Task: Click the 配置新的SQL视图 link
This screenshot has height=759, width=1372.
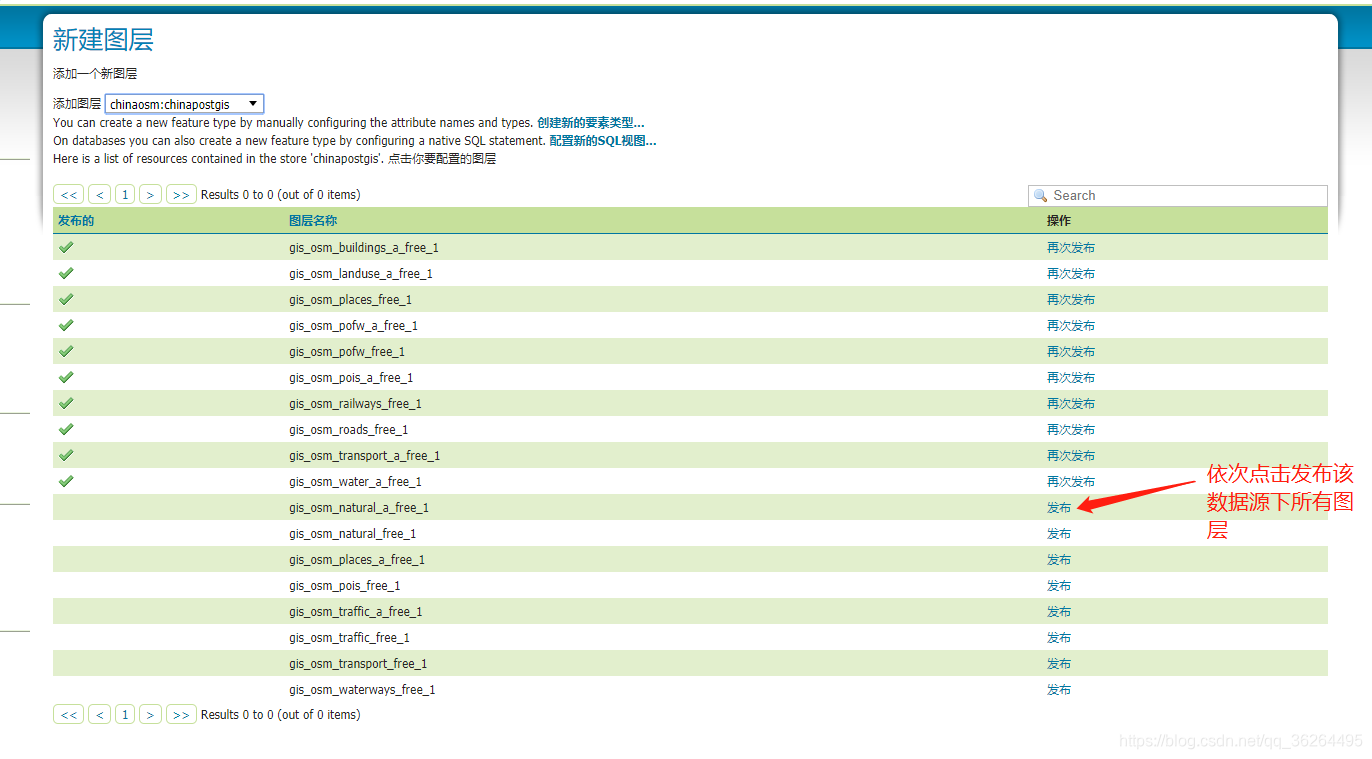Action: pos(602,141)
